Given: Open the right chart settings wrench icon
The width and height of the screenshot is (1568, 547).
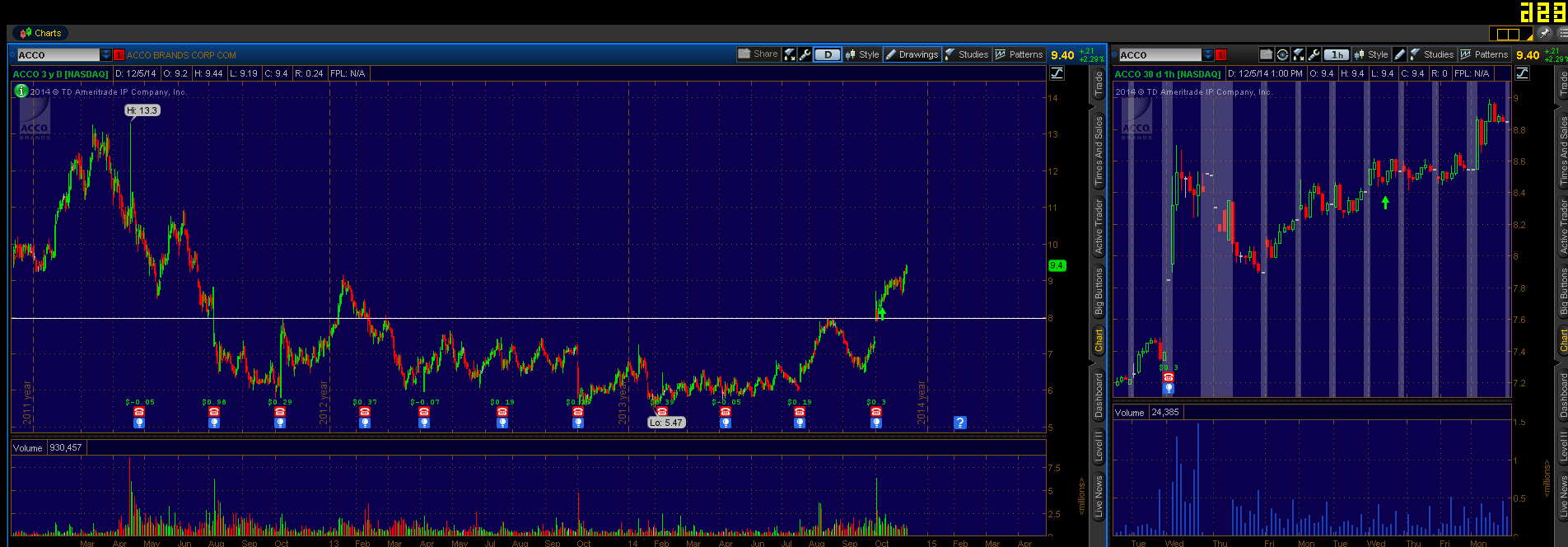Looking at the screenshot, I should point(1314,54).
